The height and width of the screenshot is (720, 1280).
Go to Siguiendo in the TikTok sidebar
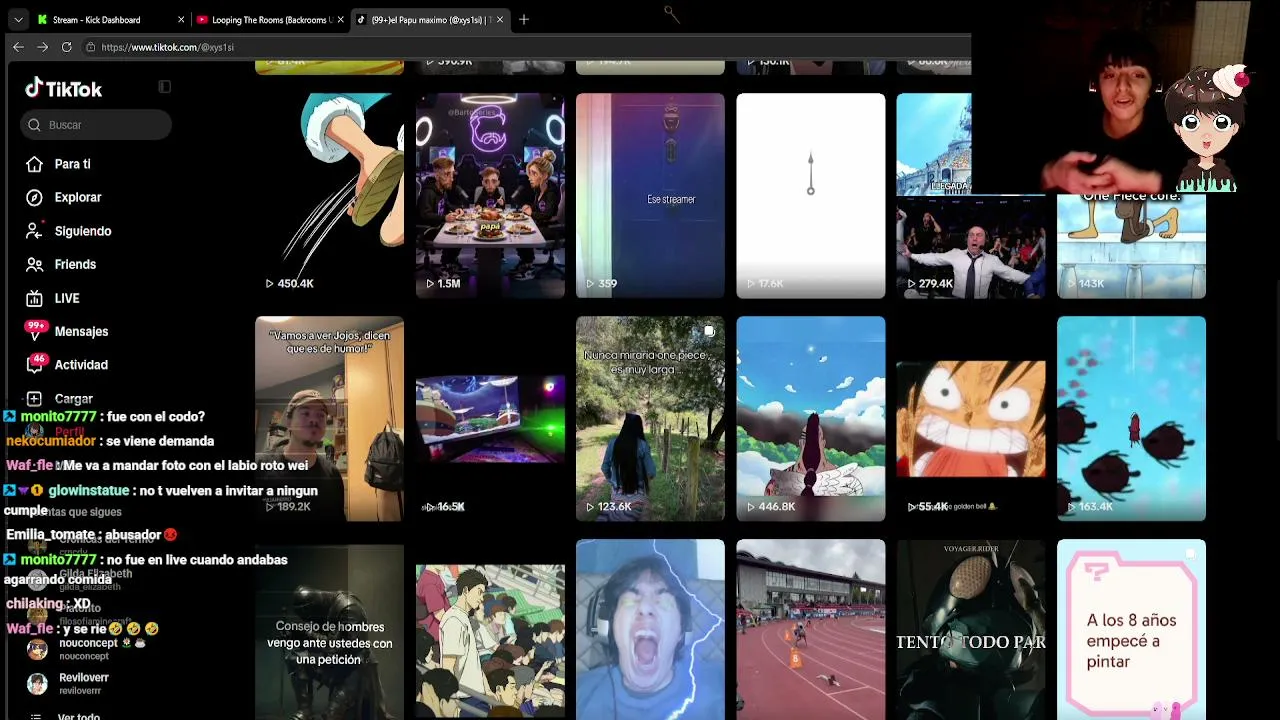tap(83, 231)
